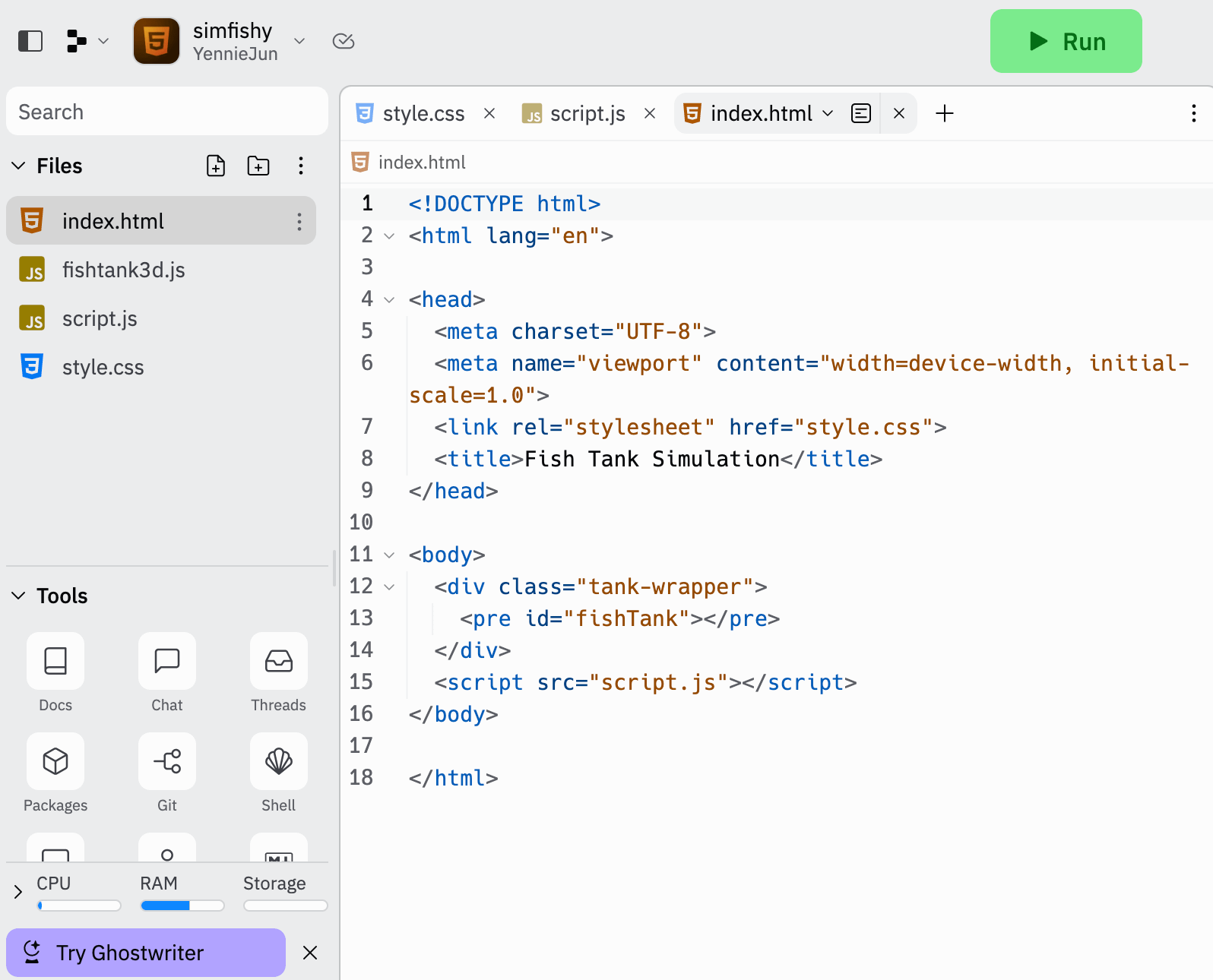Fold the body tag on line 11
The image size is (1213, 980).
pyautogui.click(x=389, y=555)
